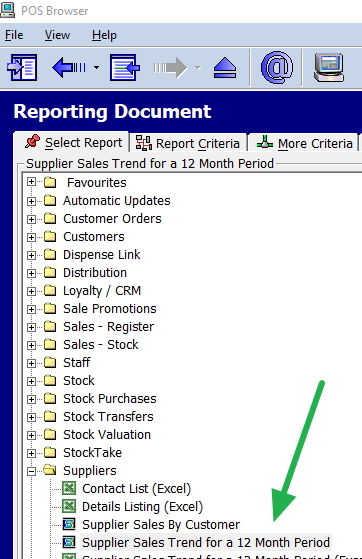Switch to the More Criteria tab
This screenshot has height=559, width=362.
[303, 143]
